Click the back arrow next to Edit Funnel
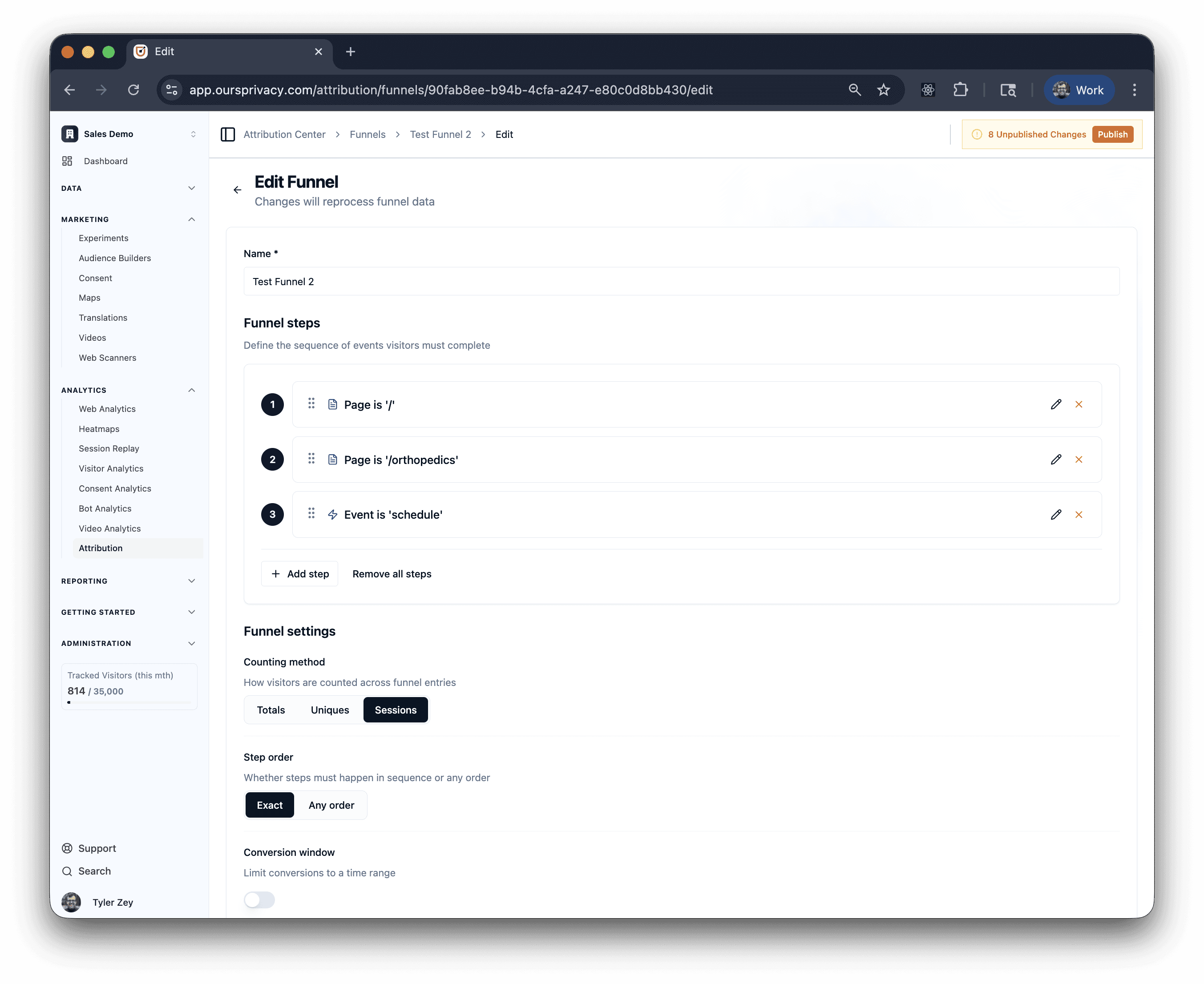1204x984 pixels. pos(238,190)
